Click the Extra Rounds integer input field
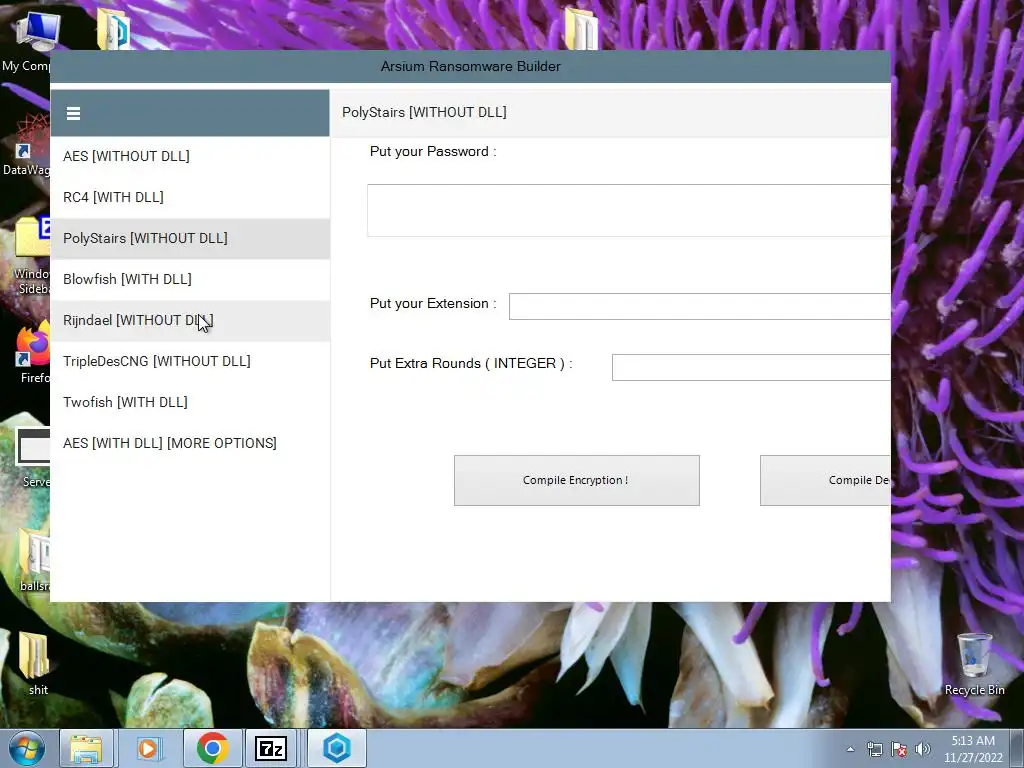Viewport: 1024px width, 768px height. pos(751,367)
